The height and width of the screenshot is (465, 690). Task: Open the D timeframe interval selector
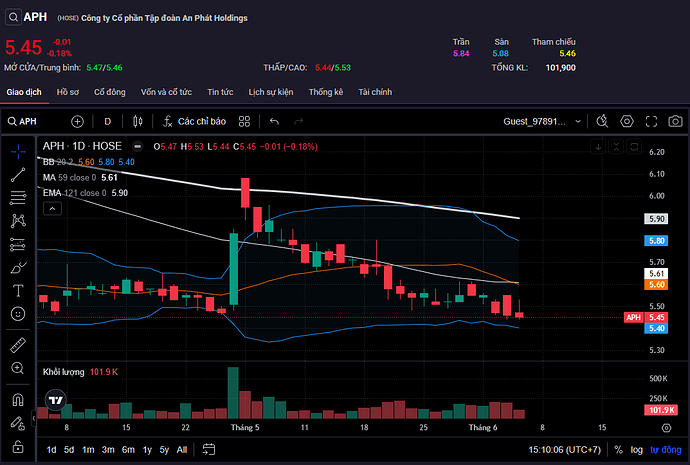tap(107, 121)
